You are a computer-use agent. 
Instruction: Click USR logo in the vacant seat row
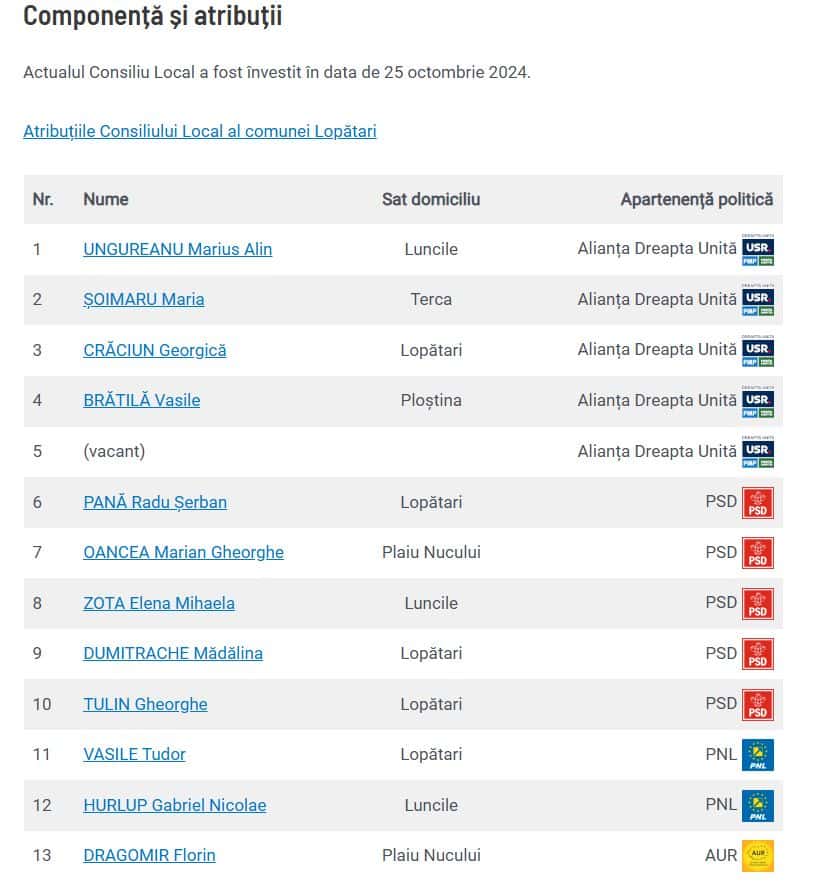click(758, 451)
